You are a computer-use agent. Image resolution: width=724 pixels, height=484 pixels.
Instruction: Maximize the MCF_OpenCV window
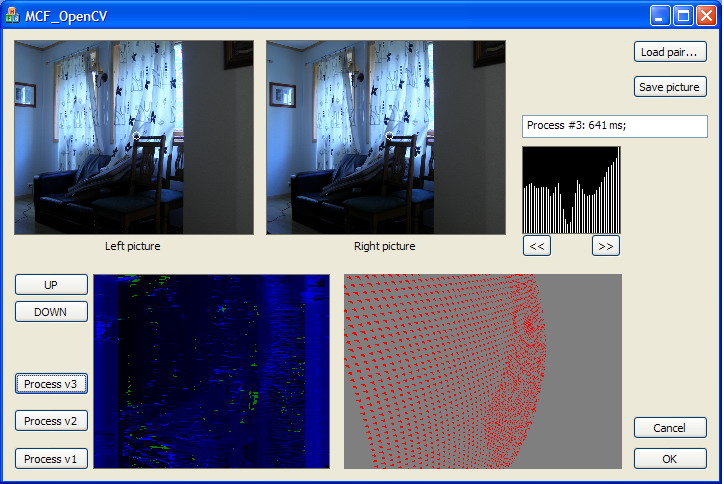tap(683, 15)
